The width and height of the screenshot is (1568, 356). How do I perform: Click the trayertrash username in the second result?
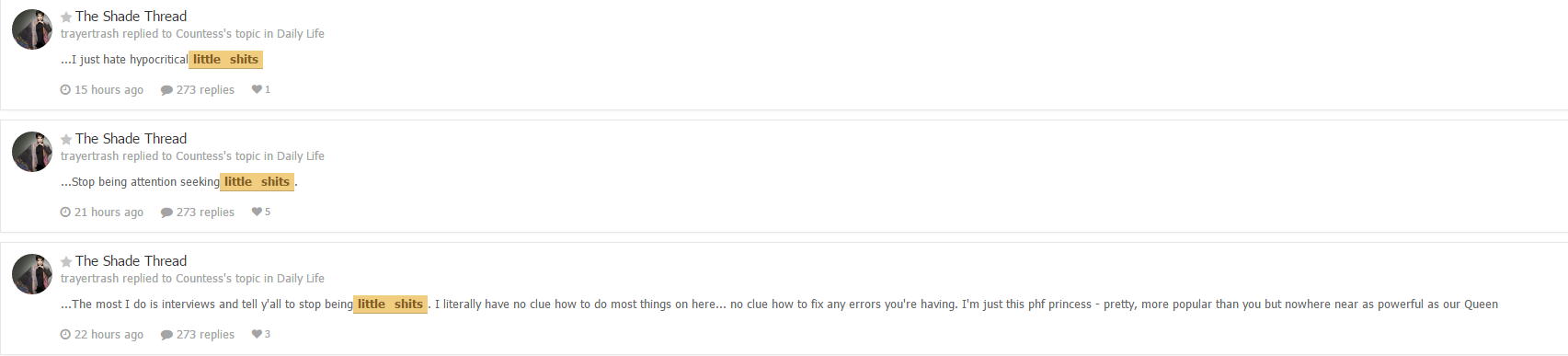tap(90, 156)
